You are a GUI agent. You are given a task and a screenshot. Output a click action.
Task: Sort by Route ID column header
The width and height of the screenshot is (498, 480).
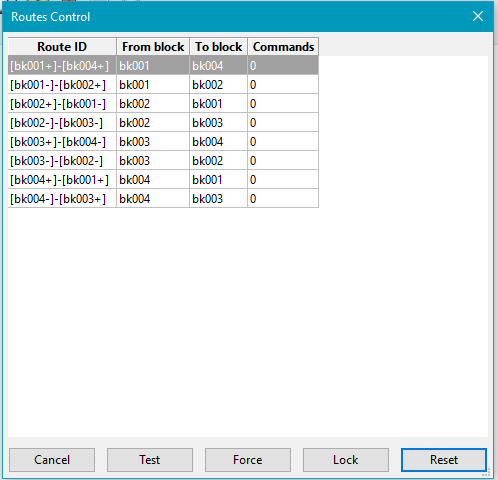click(62, 47)
